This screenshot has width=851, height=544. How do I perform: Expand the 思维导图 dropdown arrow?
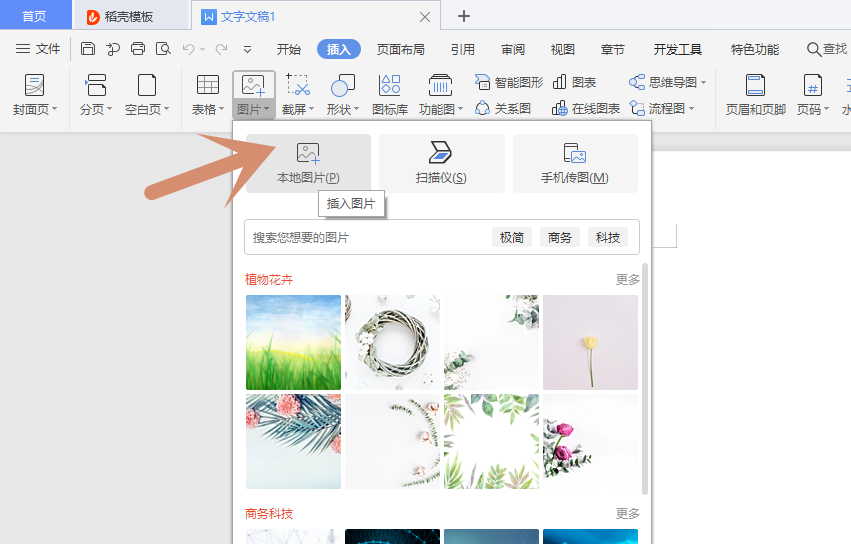[x=703, y=83]
